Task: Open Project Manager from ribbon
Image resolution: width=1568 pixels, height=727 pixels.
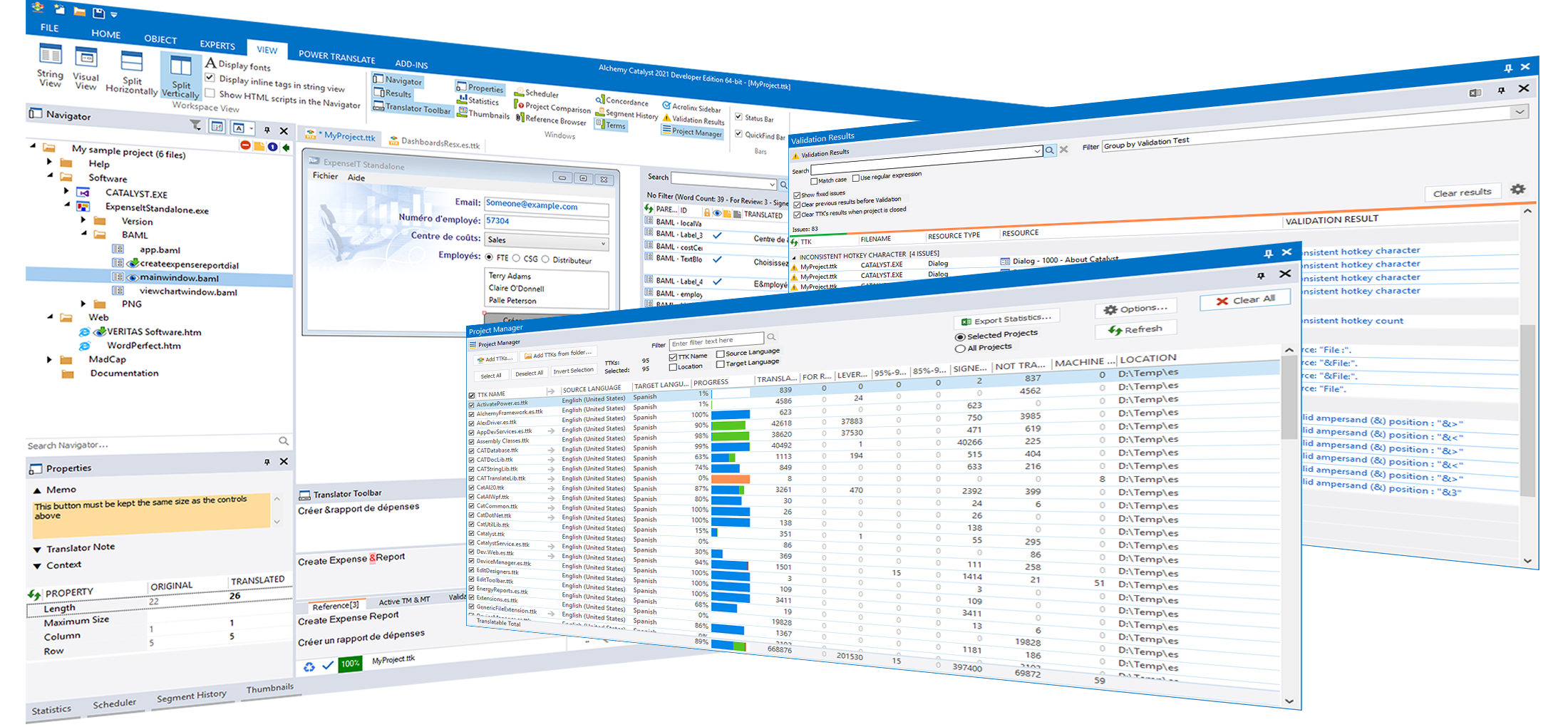Action: coord(692,131)
